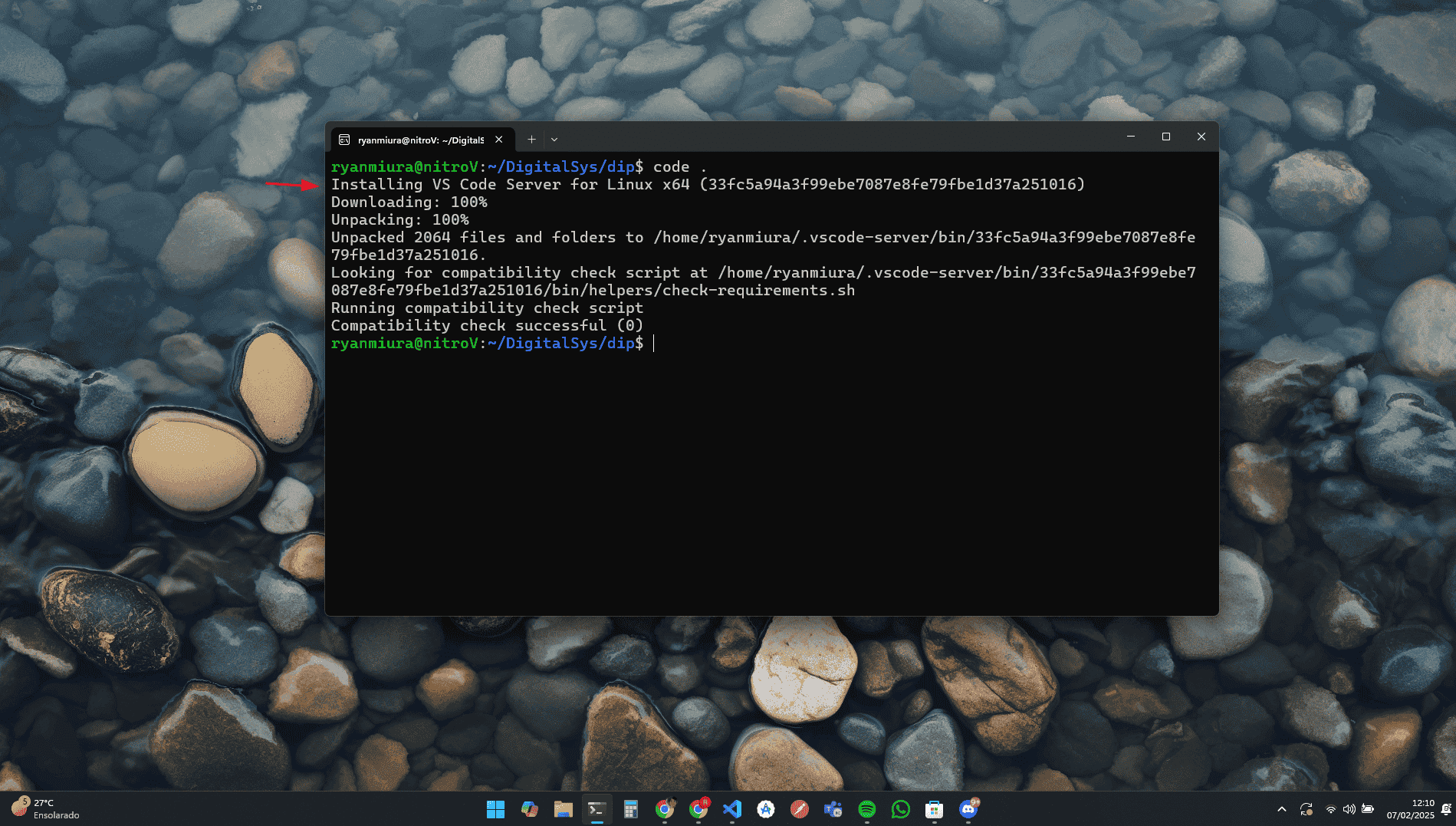Close the ryanmiura@nitroV terminal tab
The height and width of the screenshot is (826, 1456).
(499, 140)
